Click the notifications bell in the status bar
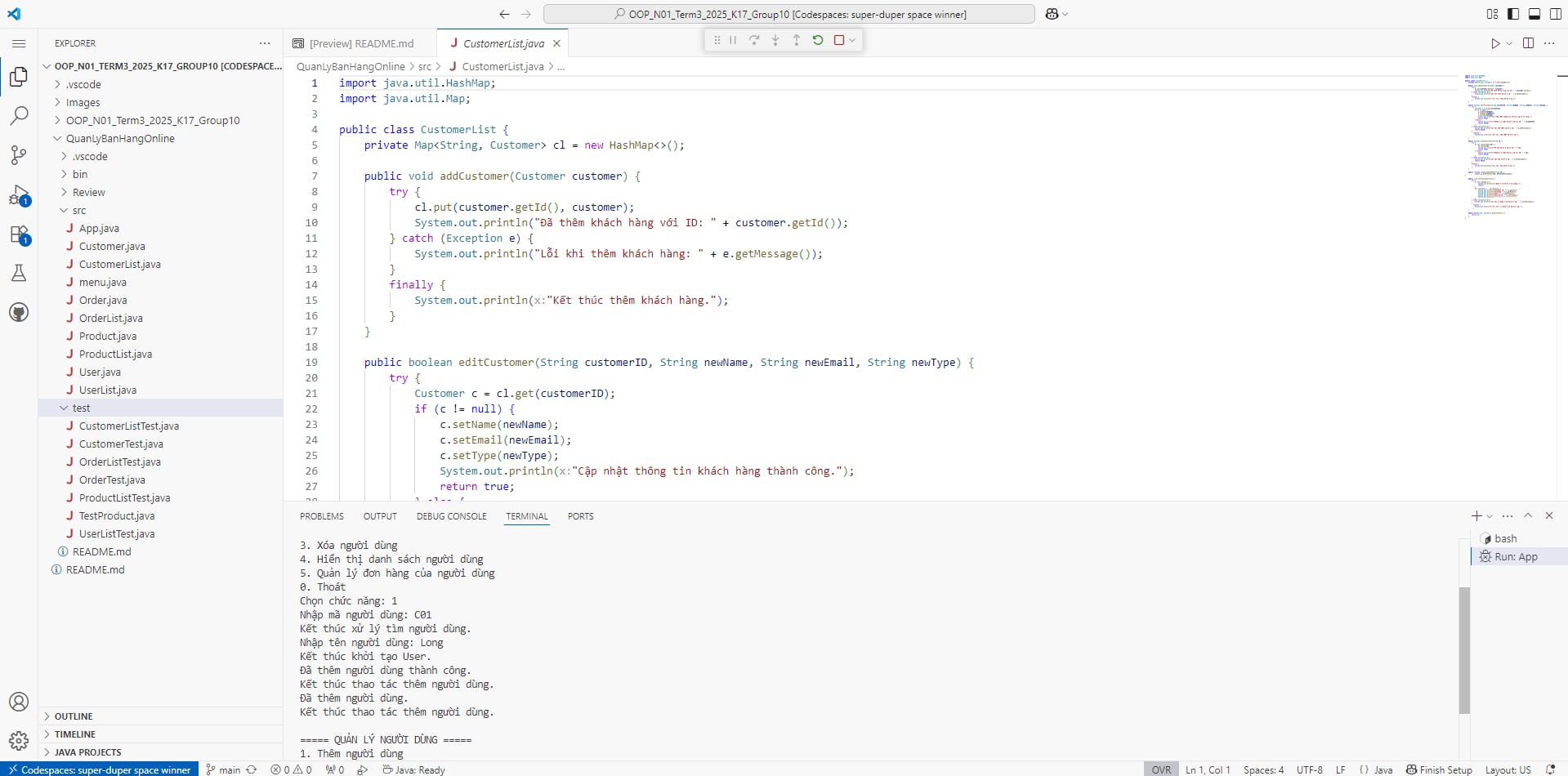Image resolution: width=1568 pixels, height=776 pixels. coord(1550,769)
